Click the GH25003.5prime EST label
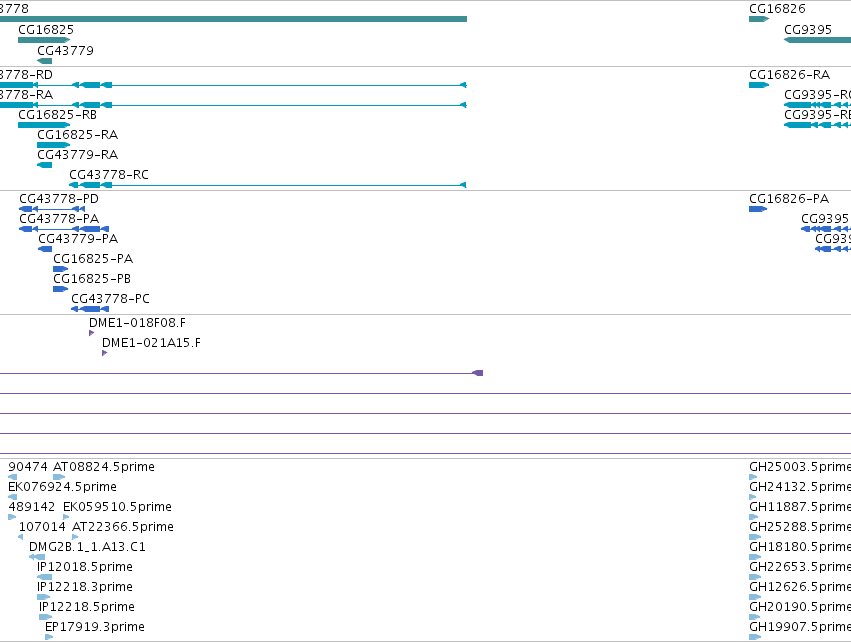The width and height of the screenshot is (851, 642). pyautogui.click(x=800, y=467)
